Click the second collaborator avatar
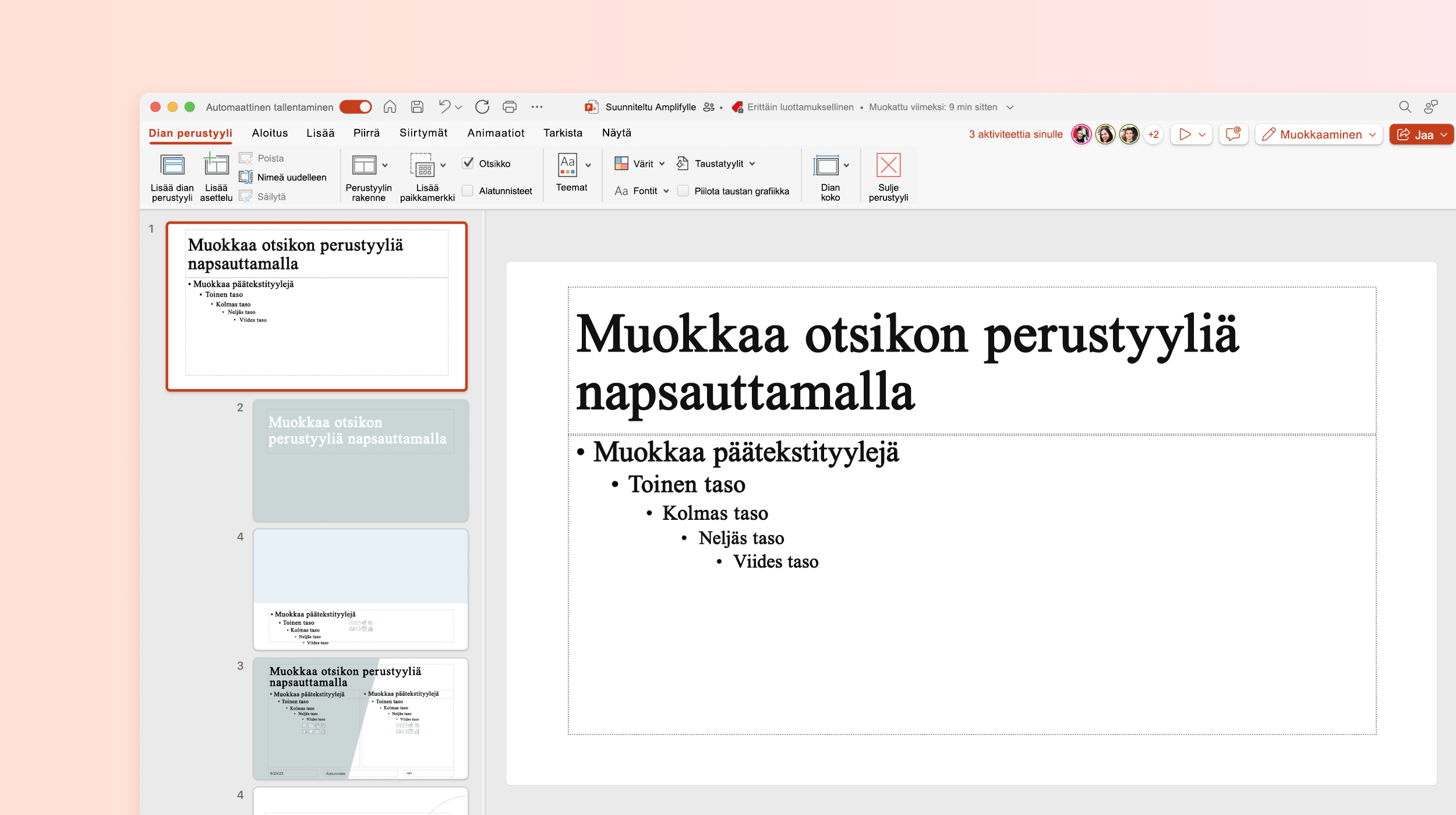1456x815 pixels. (1105, 134)
